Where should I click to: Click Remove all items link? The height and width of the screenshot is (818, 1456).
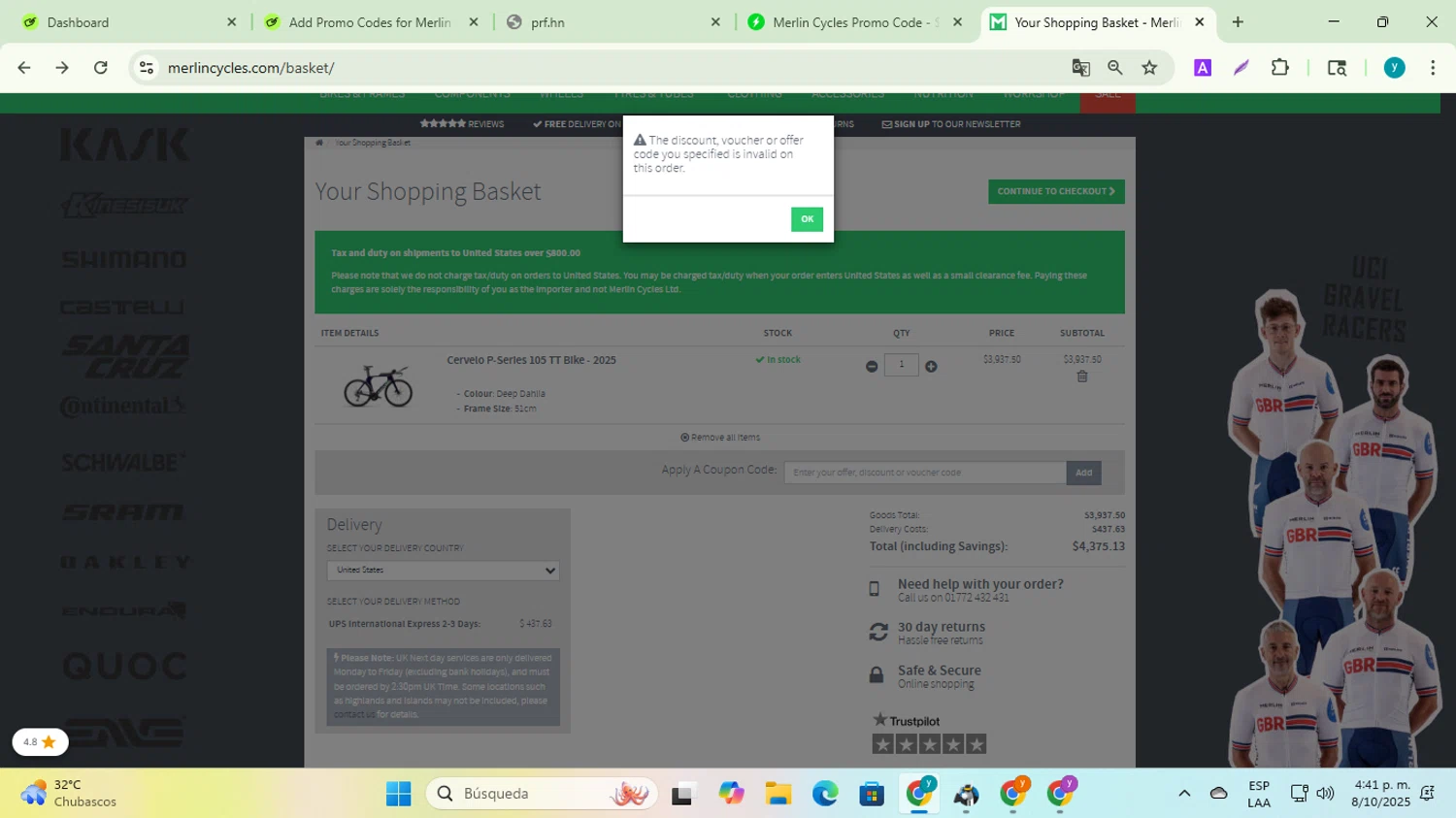pos(720,438)
